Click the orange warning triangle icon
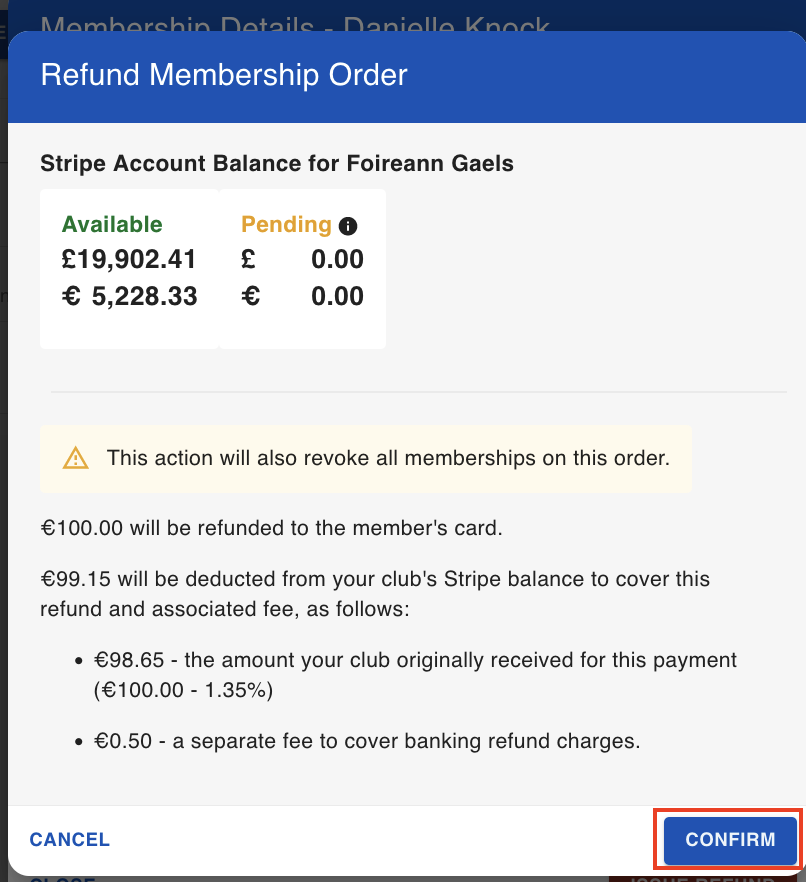Image resolution: width=806 pixels, height=882 pixels. click(x=75, y=458)
